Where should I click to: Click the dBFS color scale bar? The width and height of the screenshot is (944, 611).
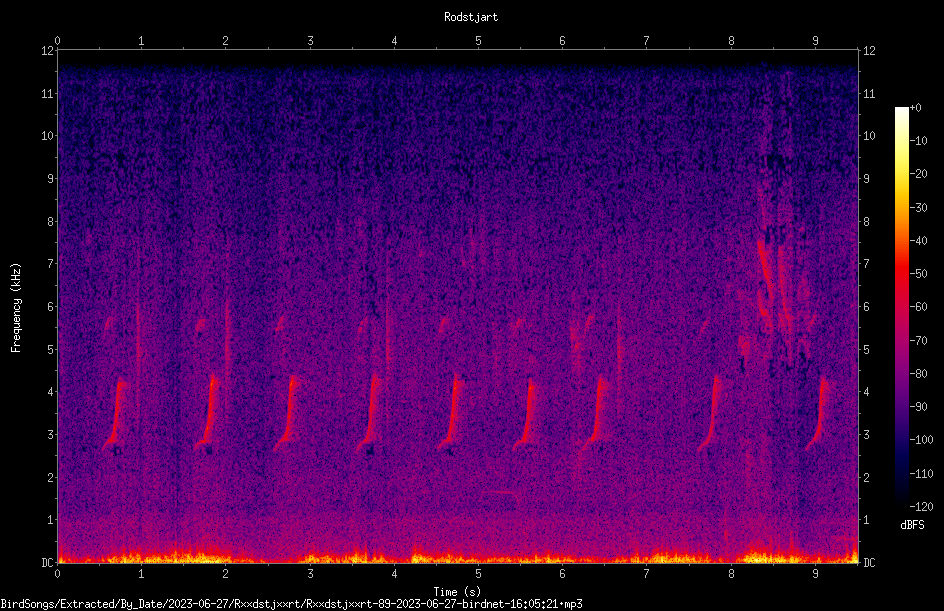(901, 307)
